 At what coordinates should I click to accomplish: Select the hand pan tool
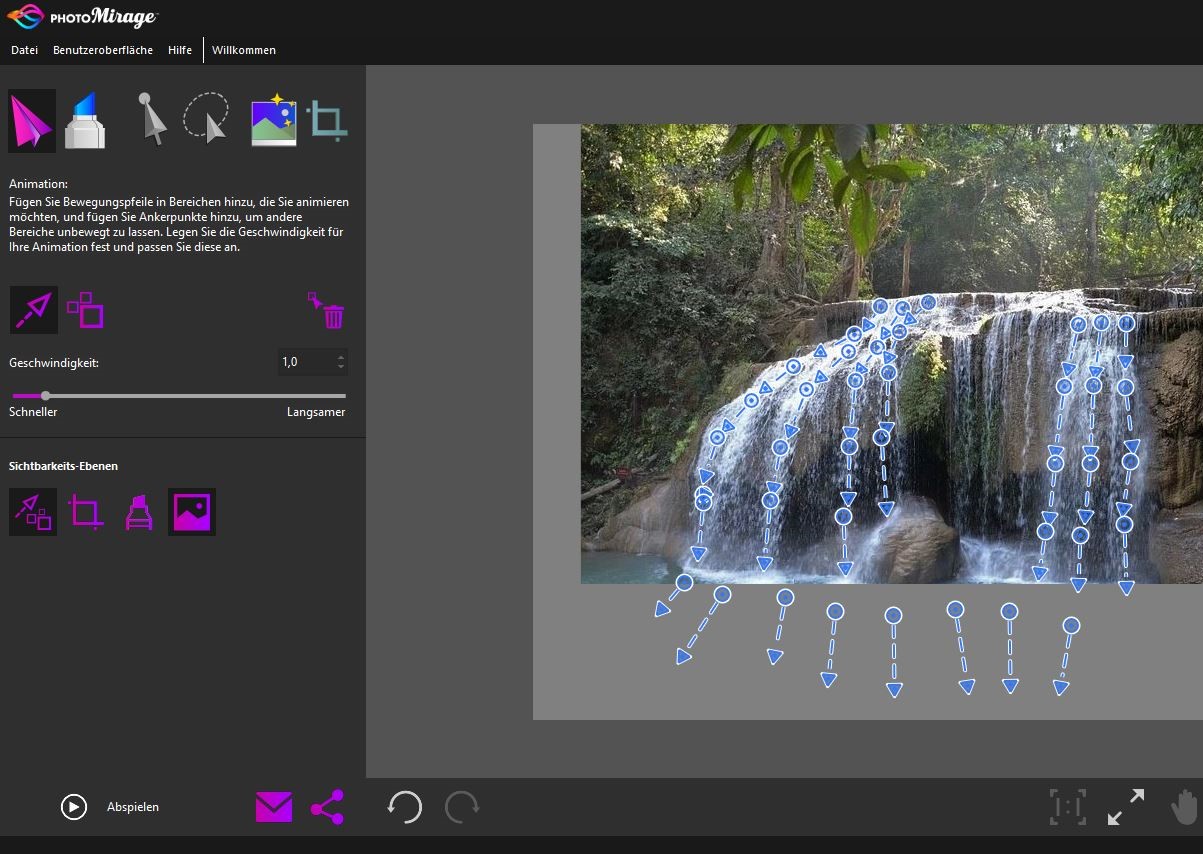point(1184,807)
